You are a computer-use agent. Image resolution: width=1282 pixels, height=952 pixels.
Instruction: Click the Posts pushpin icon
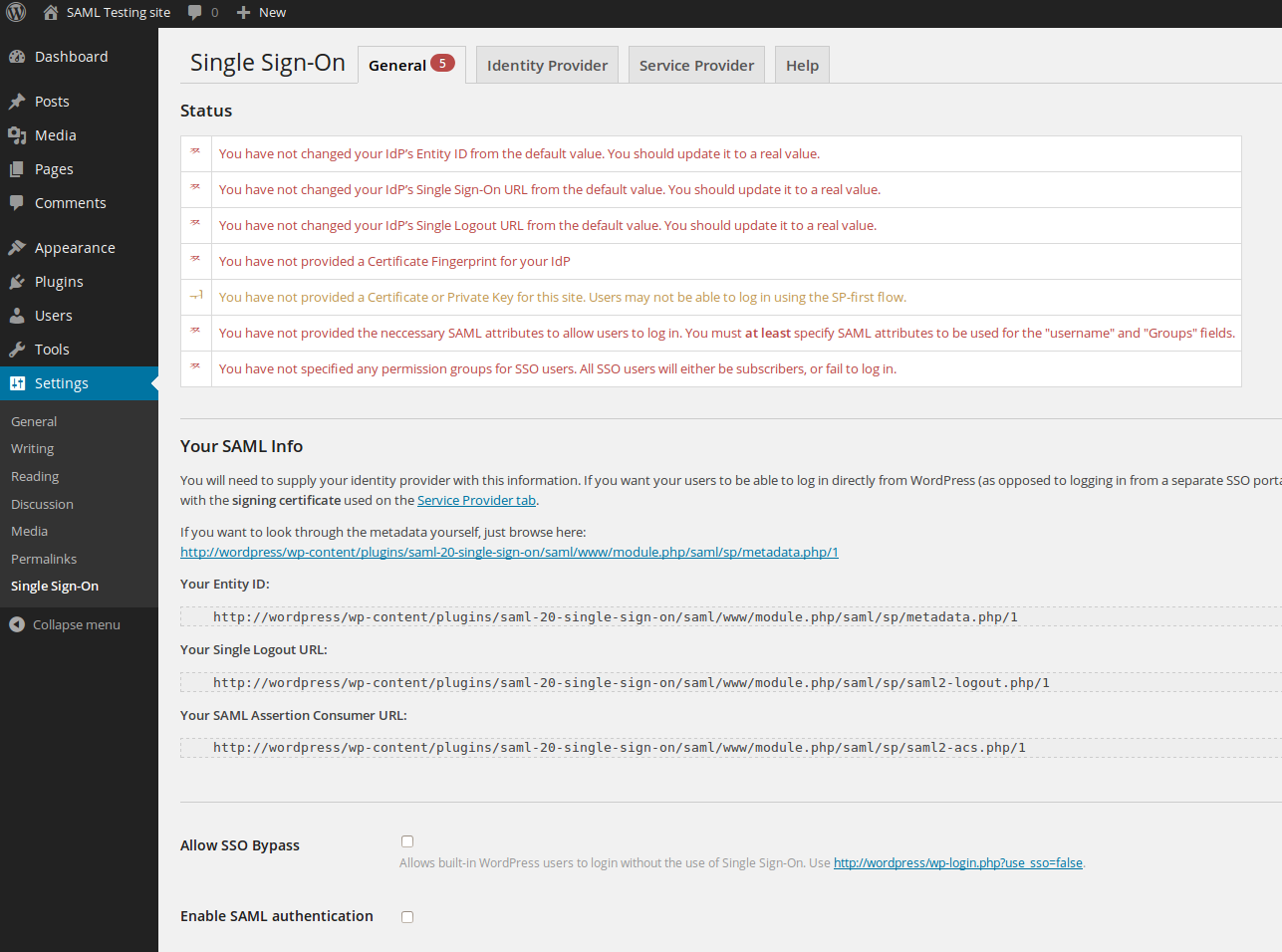[x=17, y=102]
